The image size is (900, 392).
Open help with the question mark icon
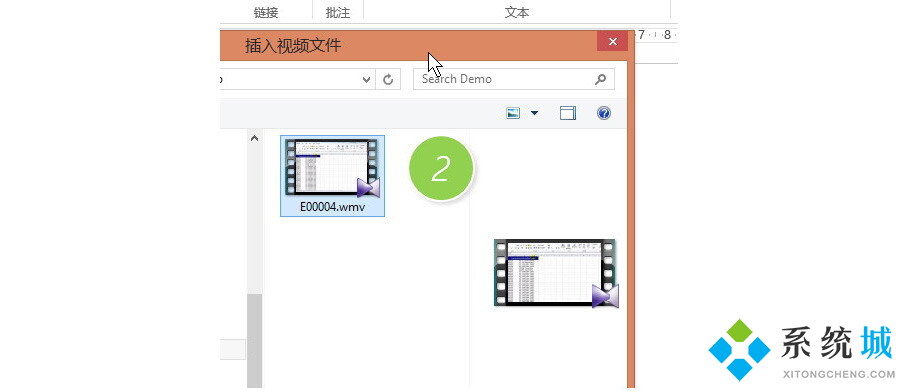[603, 113]
